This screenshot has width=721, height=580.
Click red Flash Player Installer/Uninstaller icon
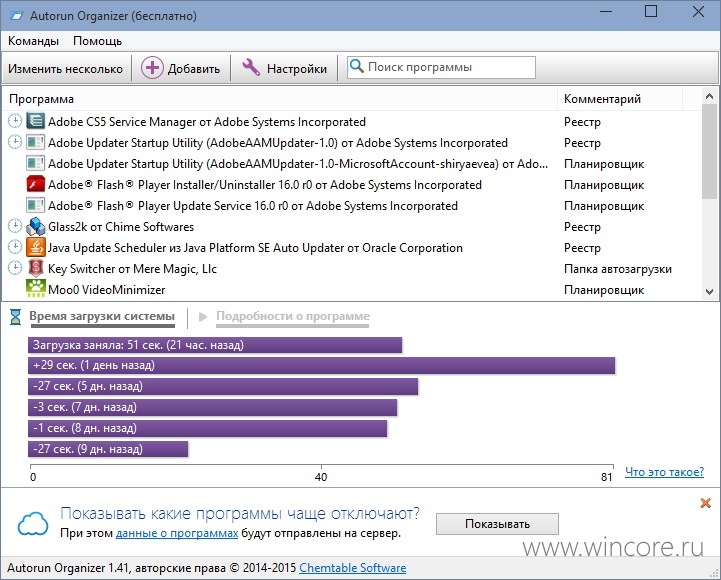35,184
